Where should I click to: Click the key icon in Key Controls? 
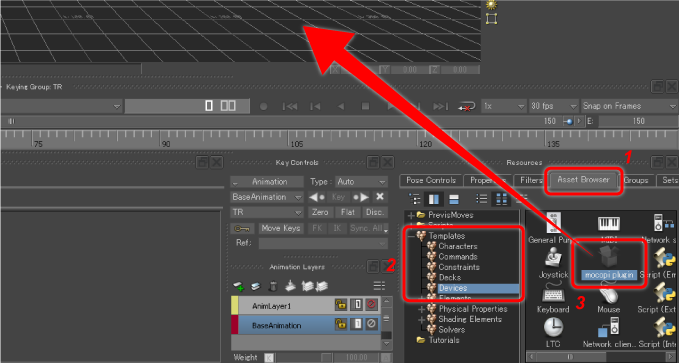[x=242, y=228]
